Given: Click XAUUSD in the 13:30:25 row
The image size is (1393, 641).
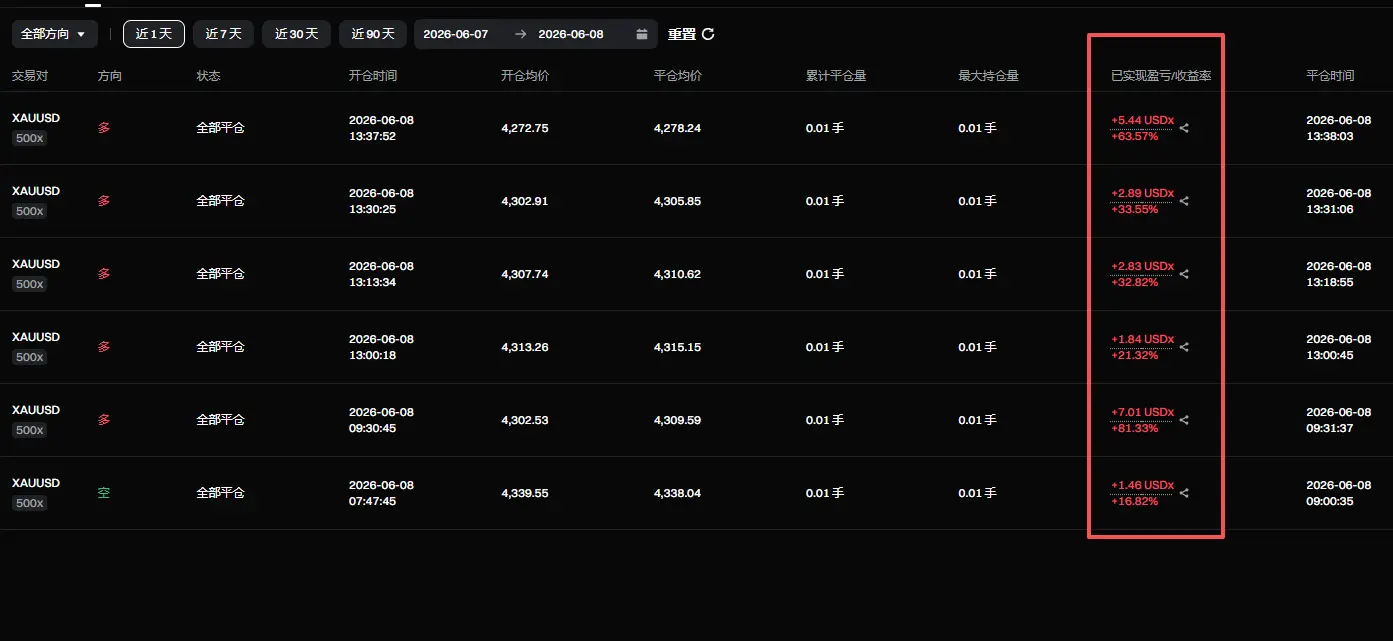Looking at the screenshot, I should pyautogui.click(x=36, y=191).
